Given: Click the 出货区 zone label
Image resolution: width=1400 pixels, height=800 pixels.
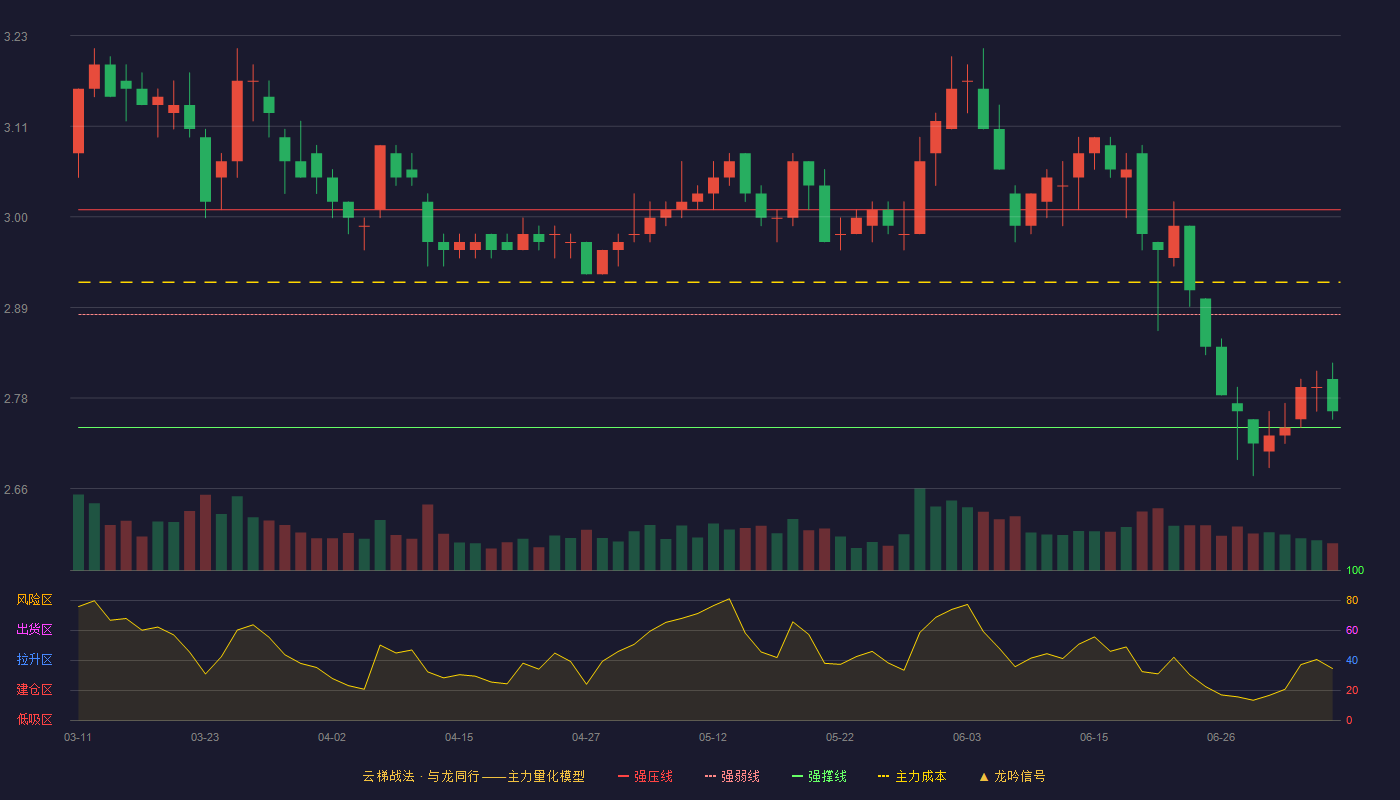Looking at the screenshot, I should point(34,630).
